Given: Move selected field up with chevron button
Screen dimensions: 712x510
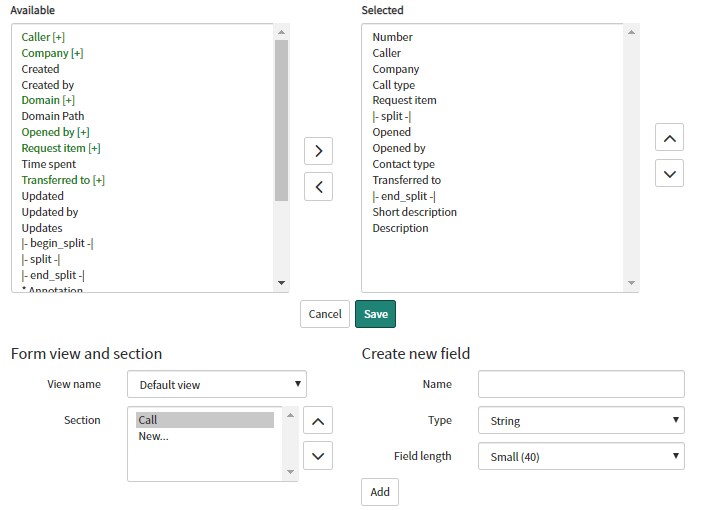Looking at the screenshot, I should pyautogui.click(x=669, y=137).
